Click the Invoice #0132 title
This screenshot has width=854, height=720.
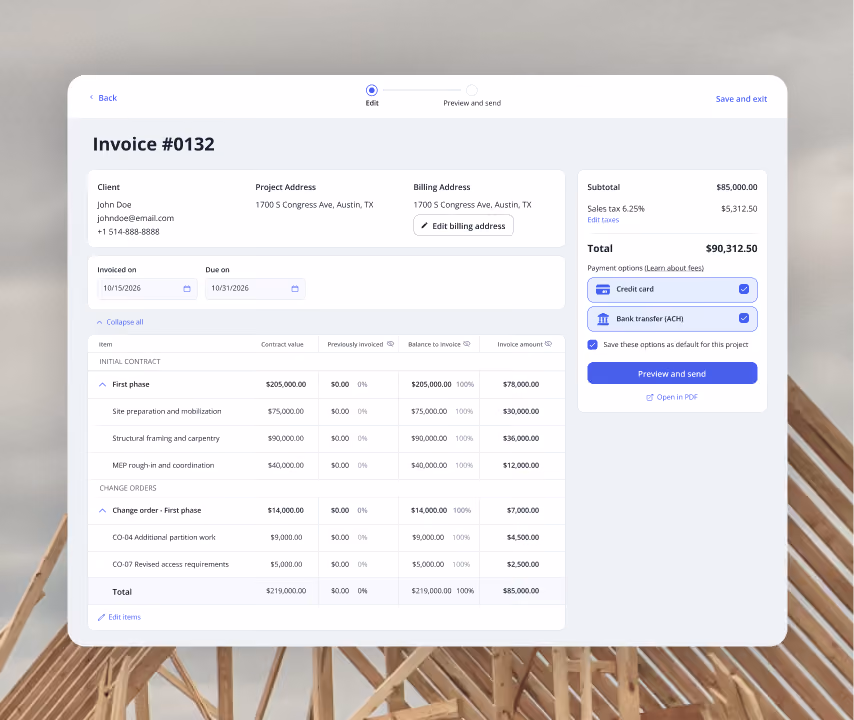154,145
